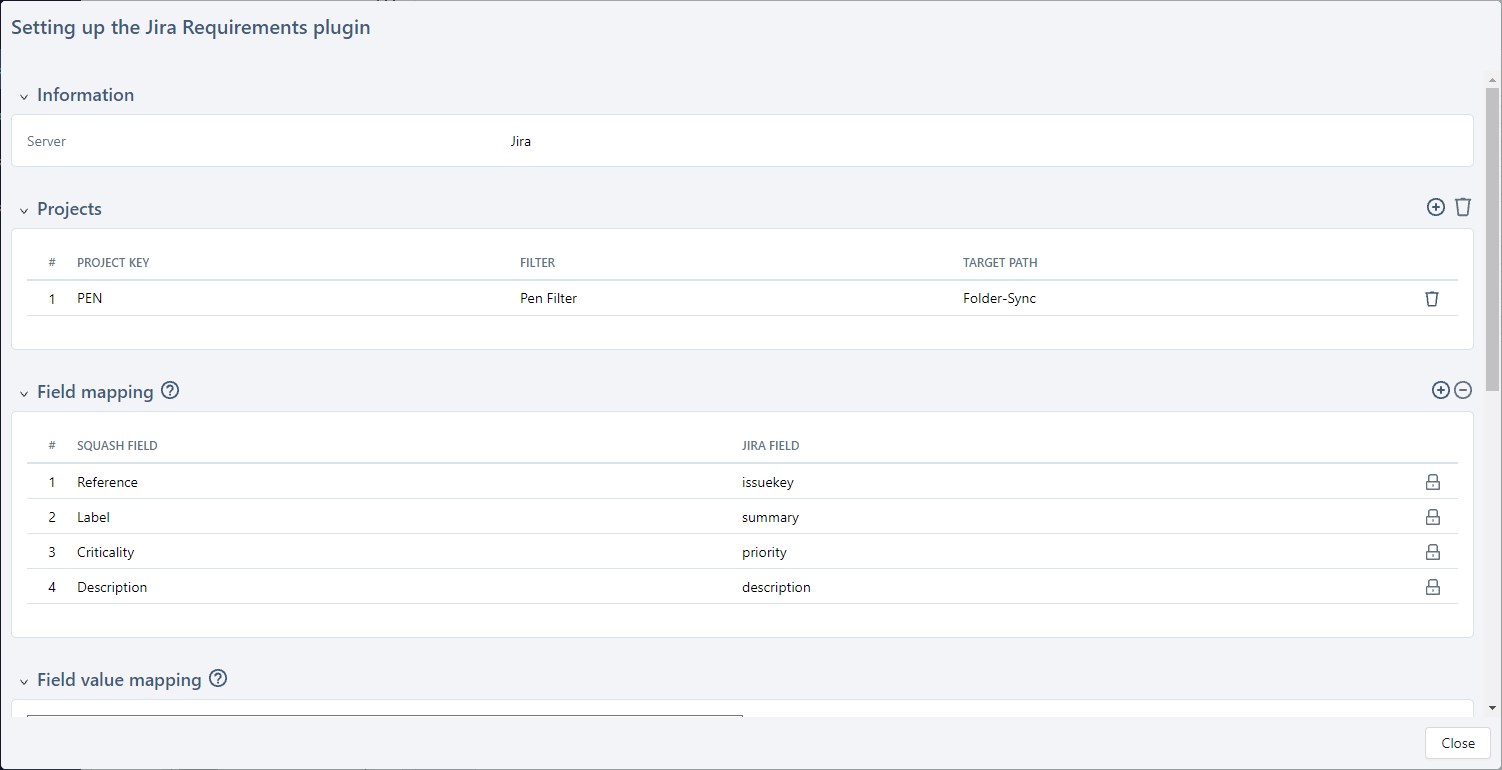
Task: Collapse the Projects section
Action: click(24, 210)
